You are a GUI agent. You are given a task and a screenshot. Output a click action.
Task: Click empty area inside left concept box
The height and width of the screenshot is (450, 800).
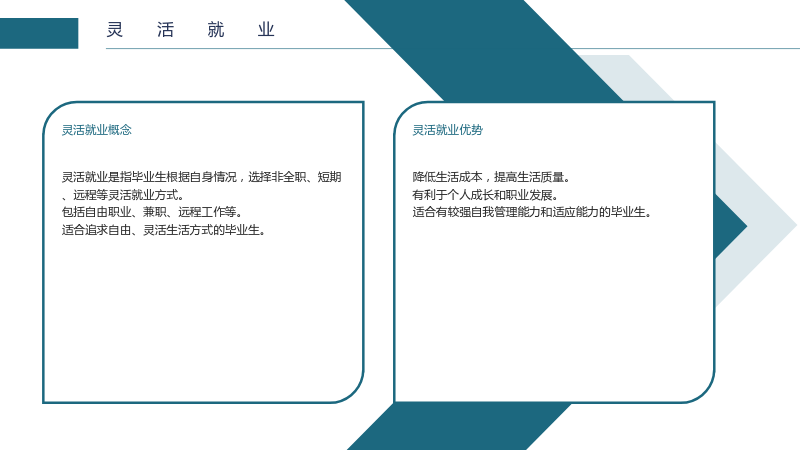click(x=203, y=316)
